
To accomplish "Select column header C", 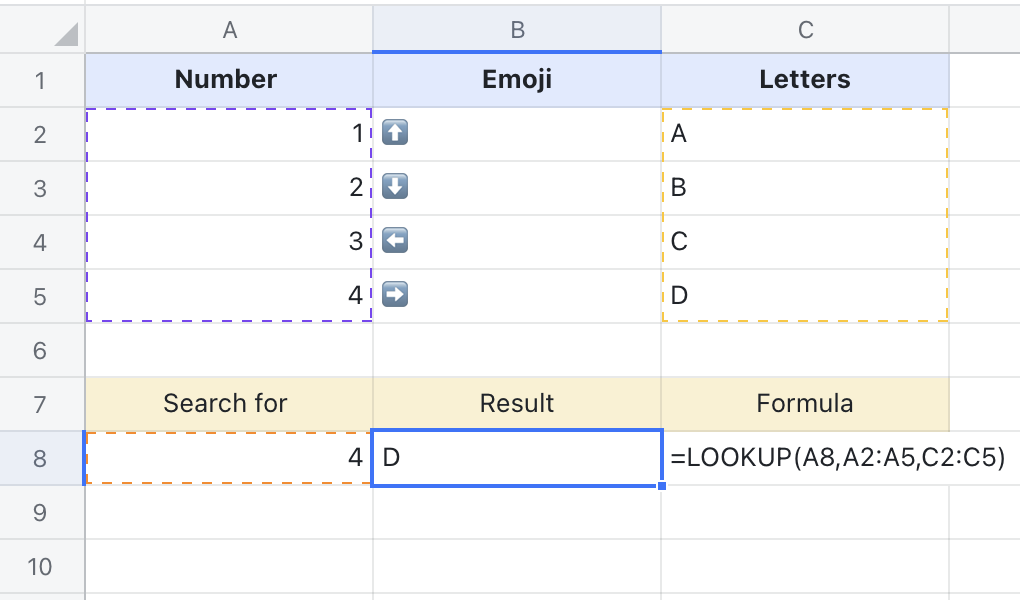I will point(804,28).
